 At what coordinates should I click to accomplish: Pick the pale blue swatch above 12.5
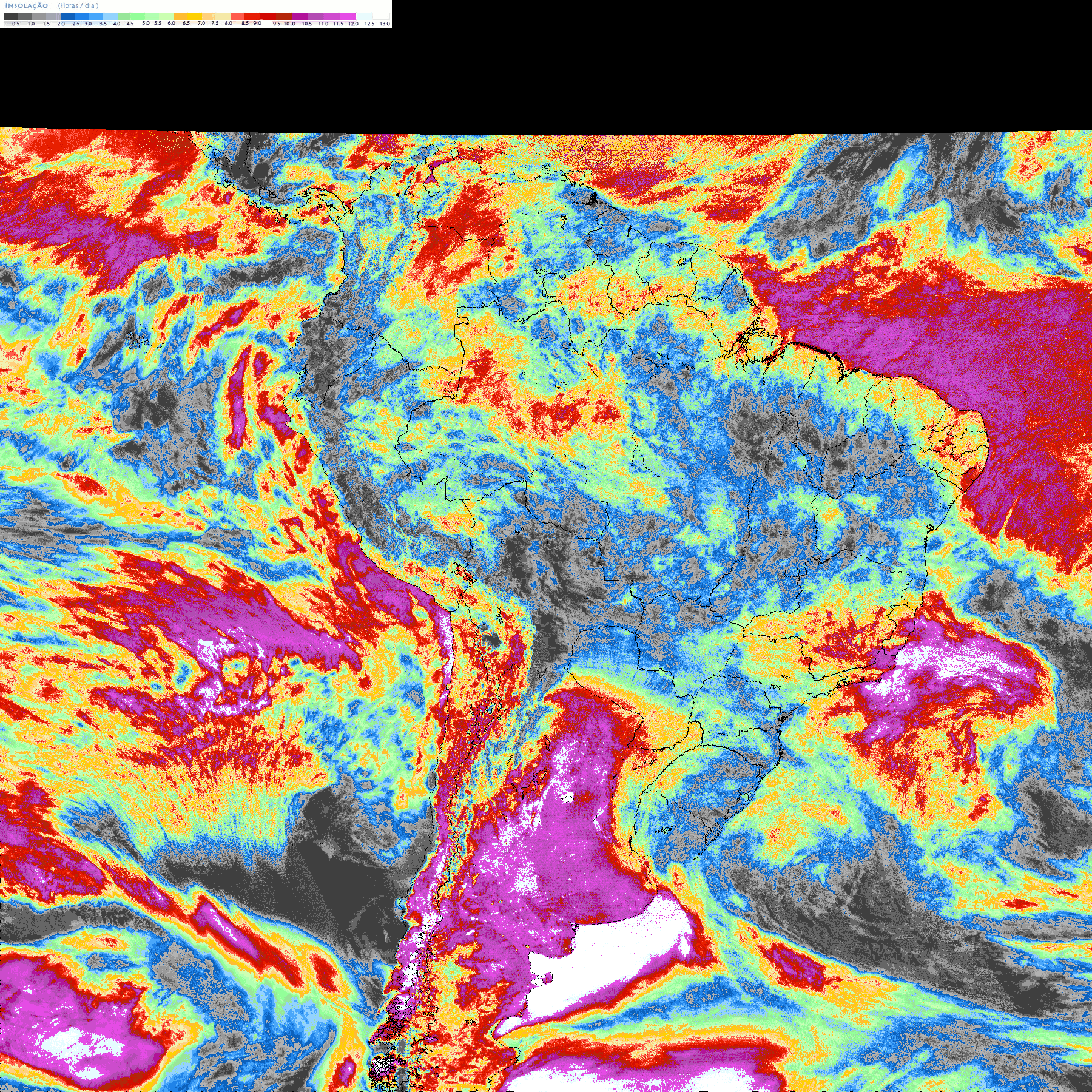click(364, 16)
